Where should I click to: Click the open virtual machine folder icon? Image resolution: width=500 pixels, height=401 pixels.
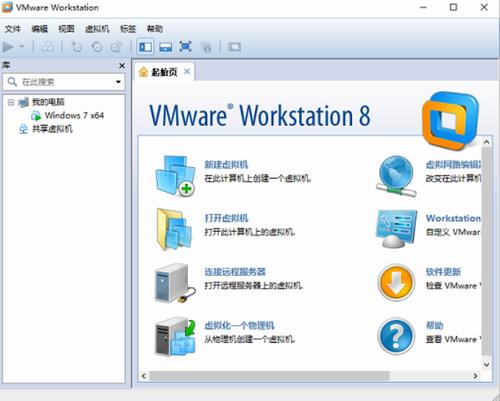(x=174, y=229)
